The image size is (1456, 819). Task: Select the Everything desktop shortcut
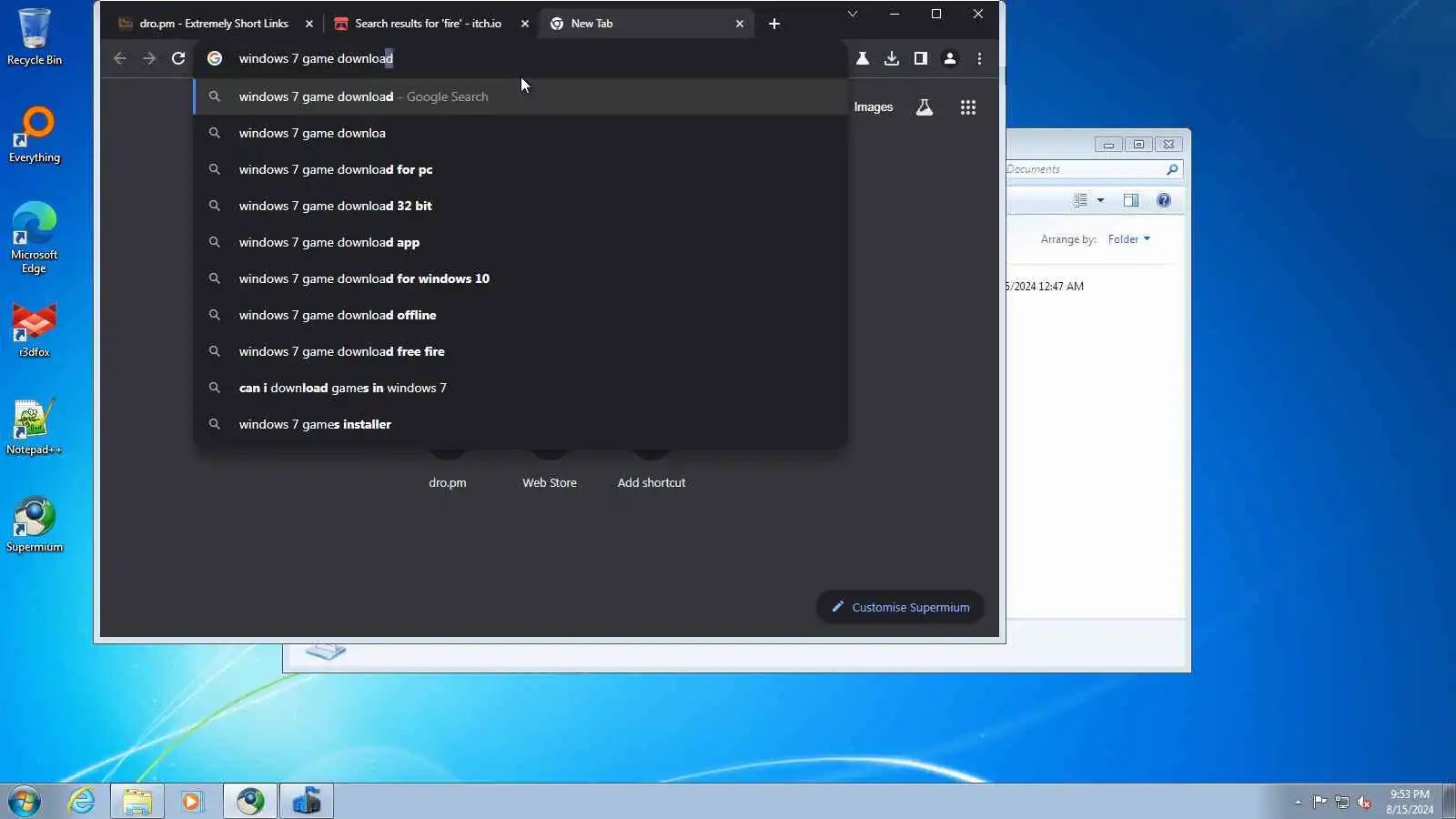35,135
